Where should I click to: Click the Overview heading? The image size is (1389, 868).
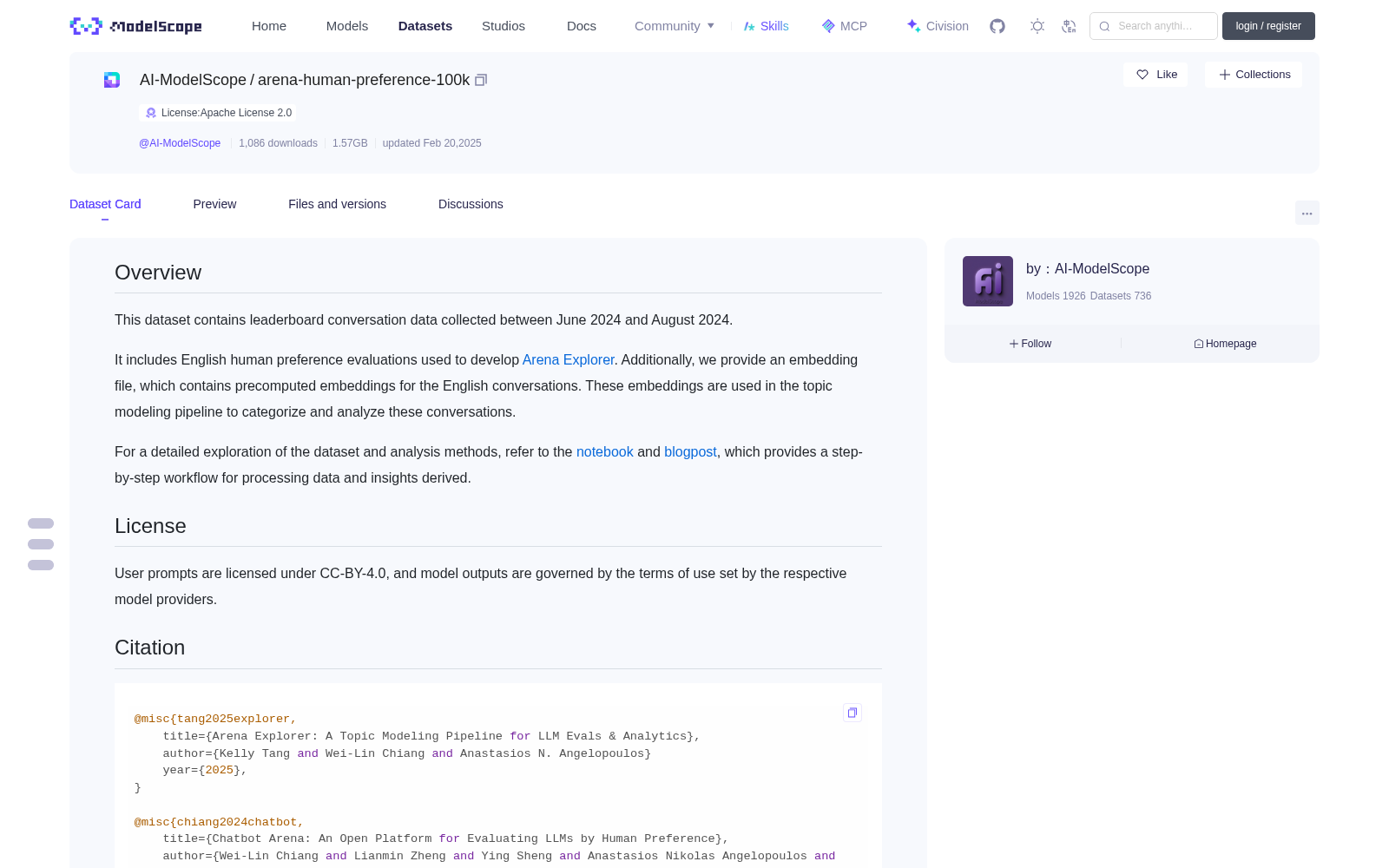(x=158, y=273)
